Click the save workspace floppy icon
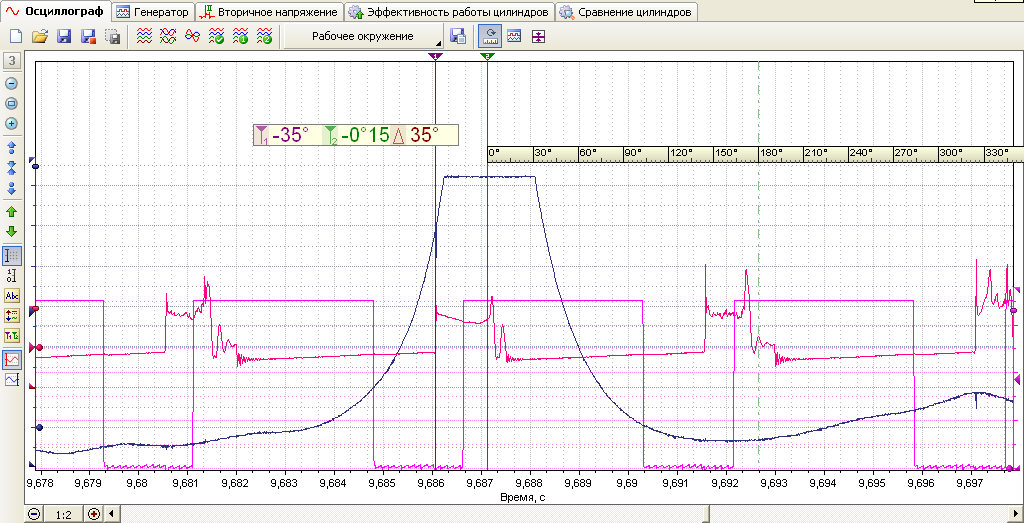This screenshot has width=1024, height=523. point(458,37)
